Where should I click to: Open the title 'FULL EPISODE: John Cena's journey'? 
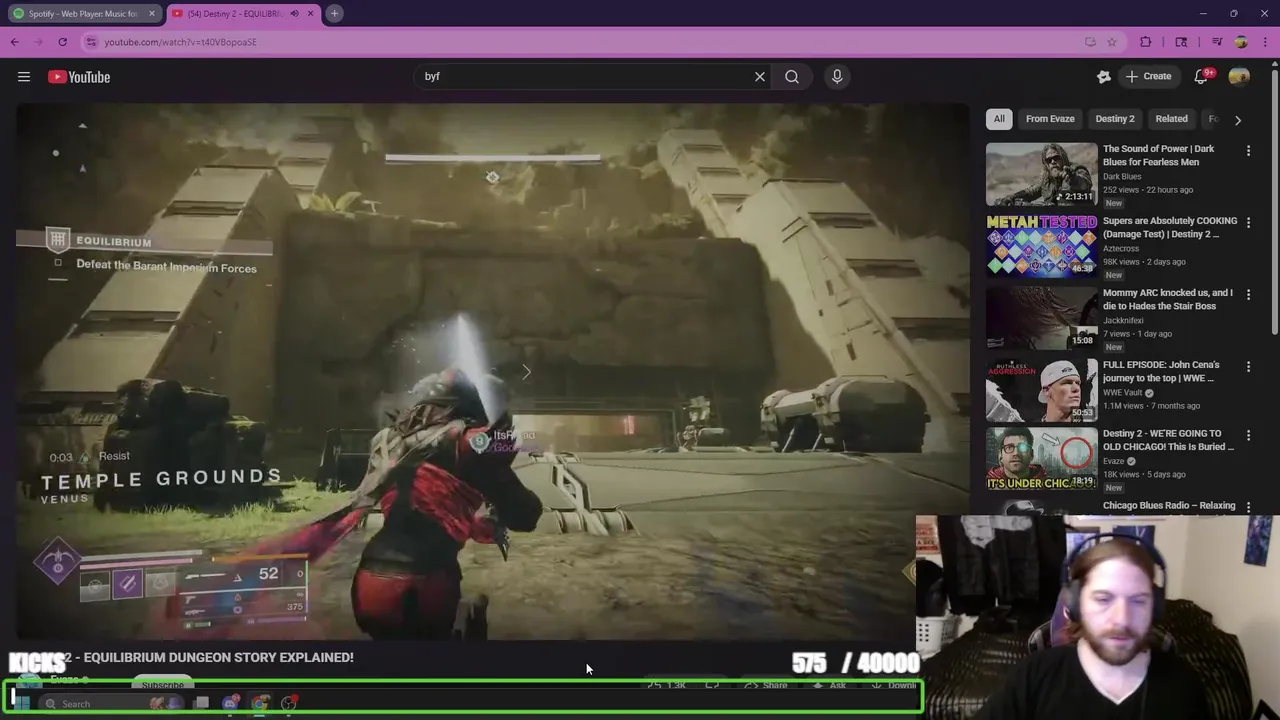tap(1159, 371)
